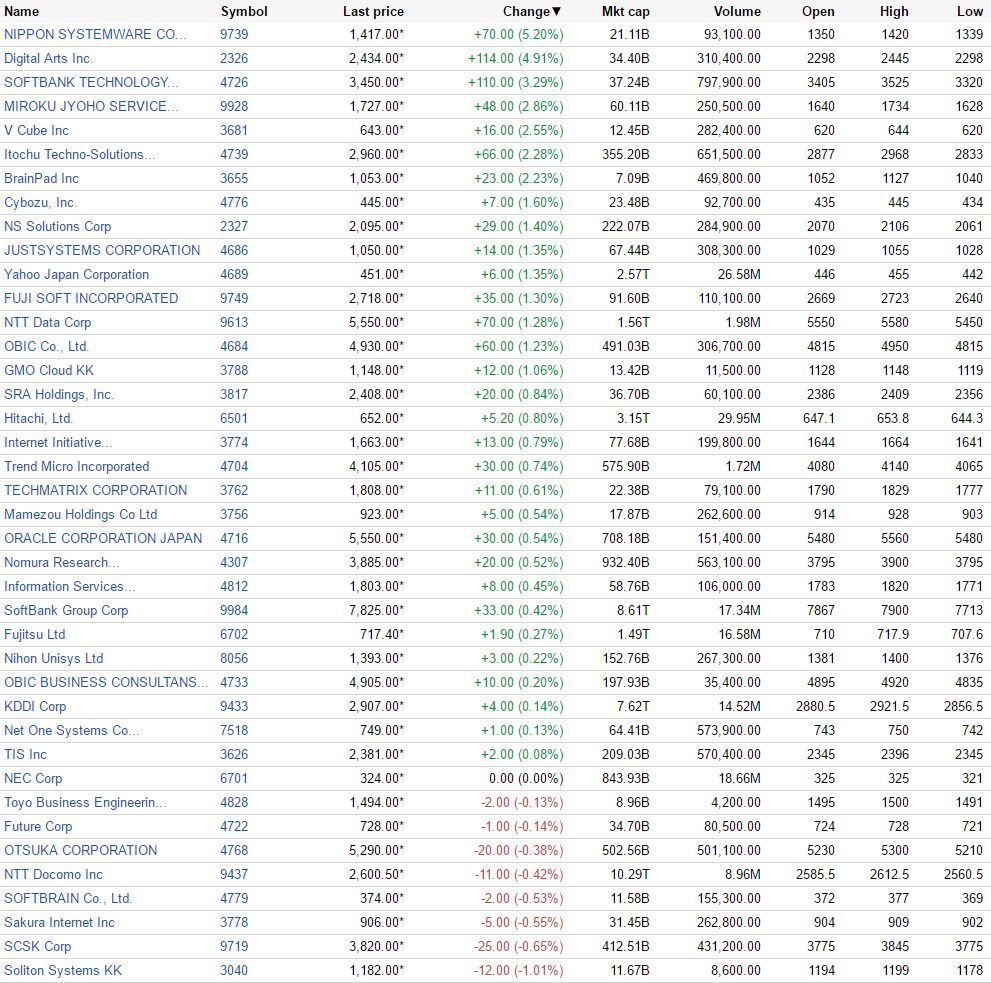
Task: Click ticker symbol 4689
Action: tap(234, 274)
